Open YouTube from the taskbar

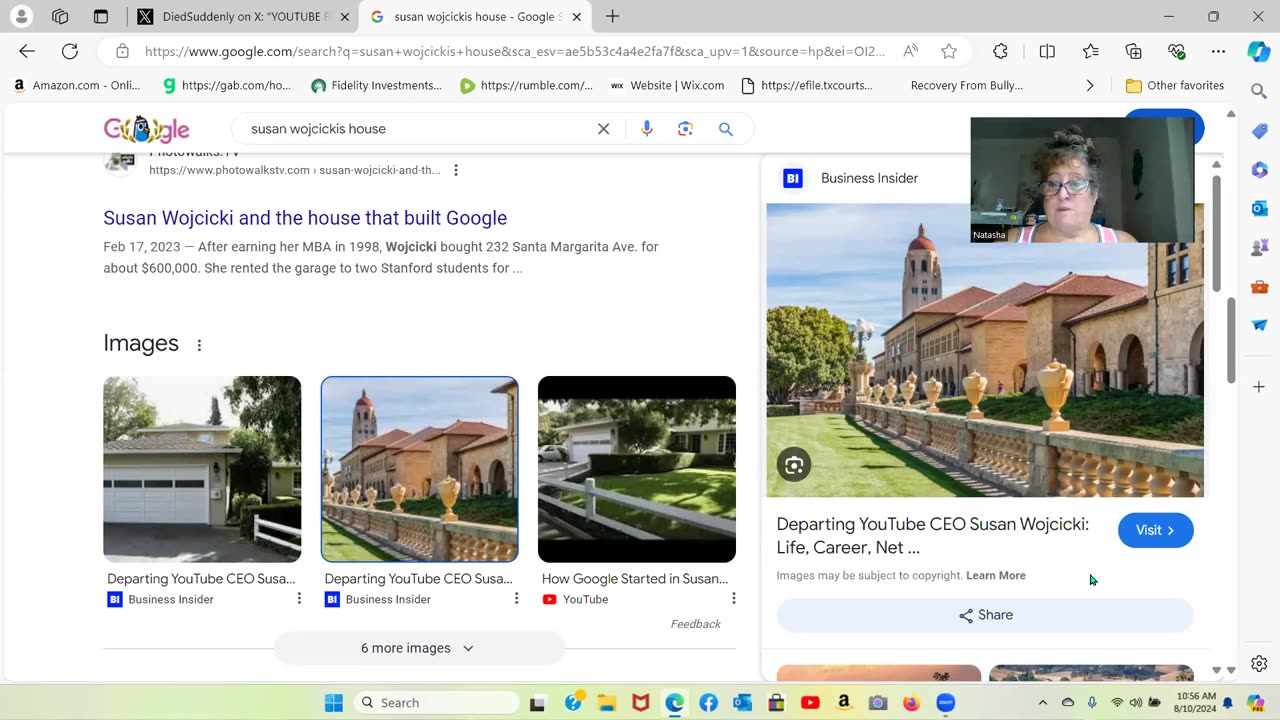click(x=810, y=703)
